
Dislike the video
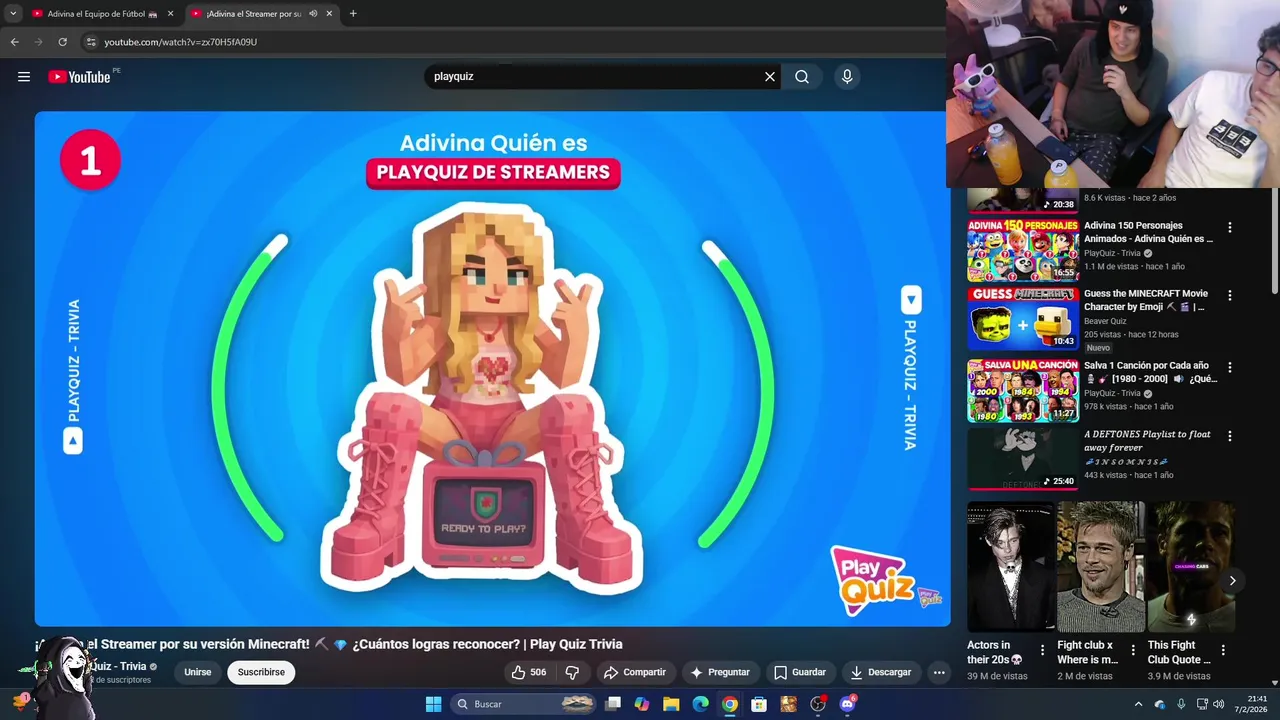coord(573,672)
